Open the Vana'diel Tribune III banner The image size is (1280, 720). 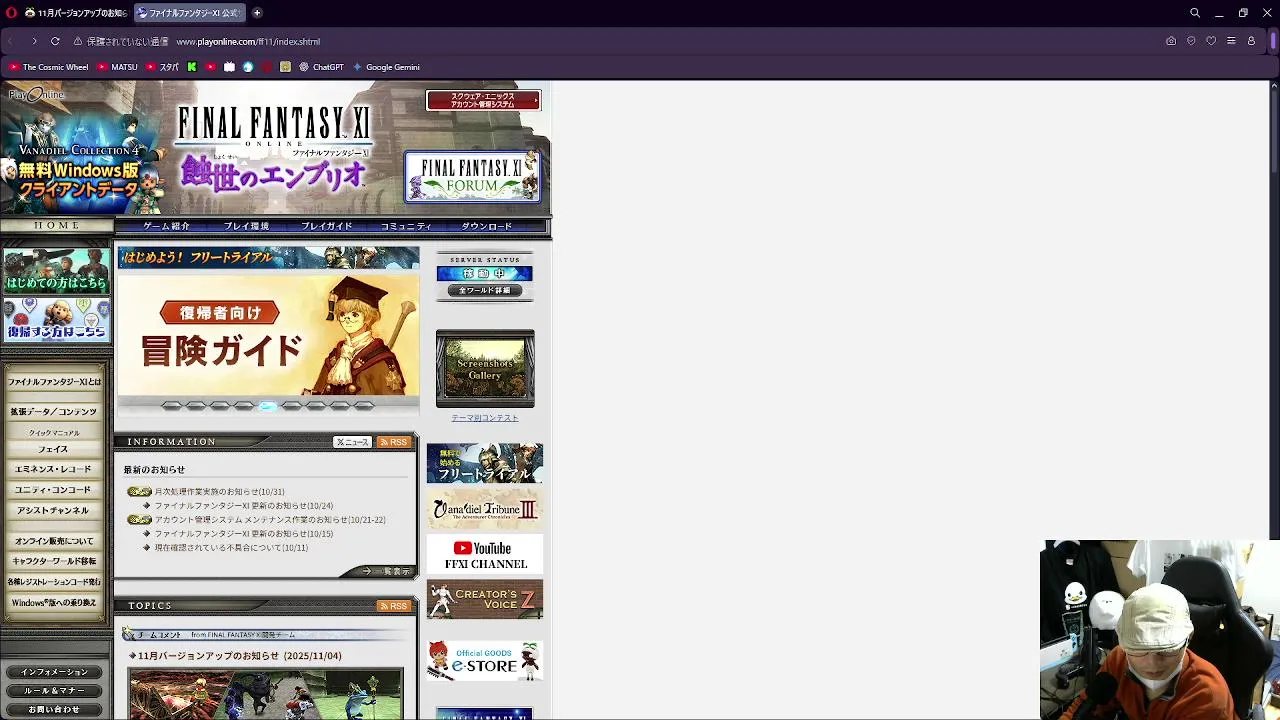coord(485,510)
